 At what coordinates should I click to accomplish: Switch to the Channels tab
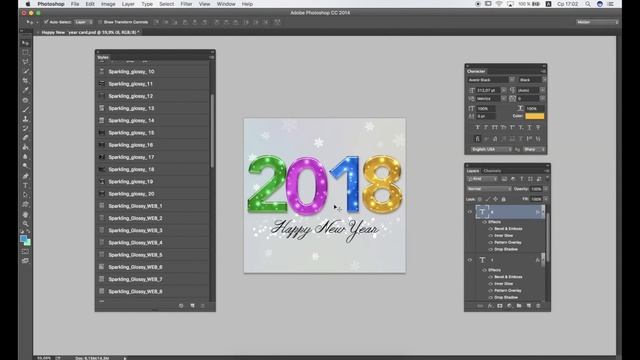492,171
